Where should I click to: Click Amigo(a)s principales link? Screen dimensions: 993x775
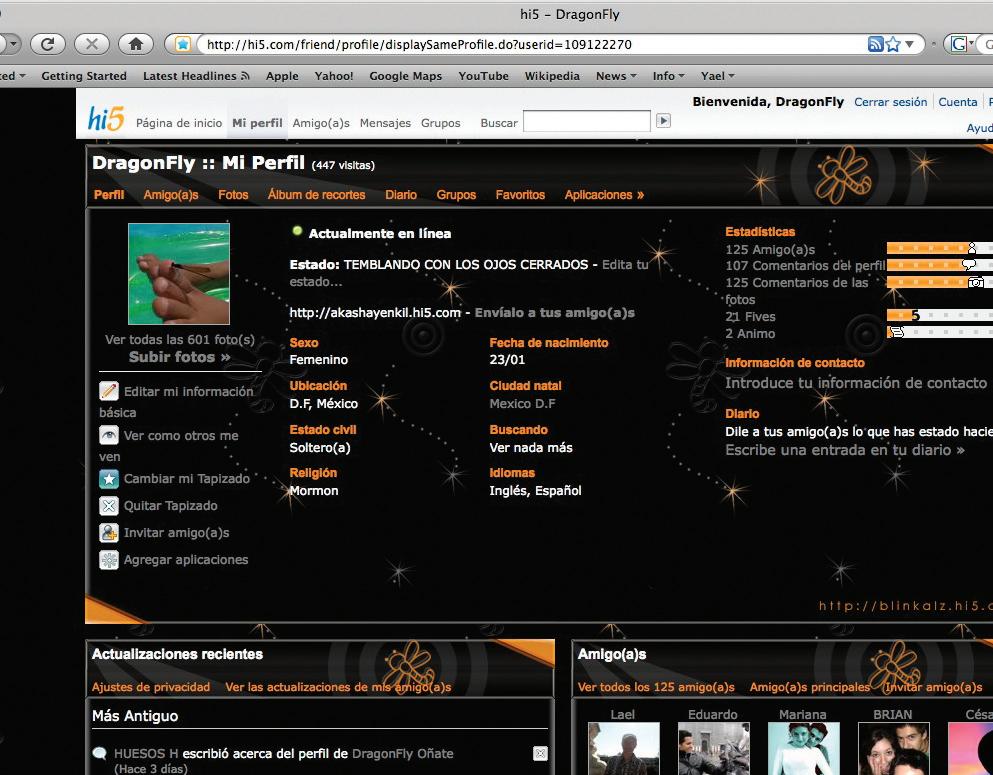809,687
